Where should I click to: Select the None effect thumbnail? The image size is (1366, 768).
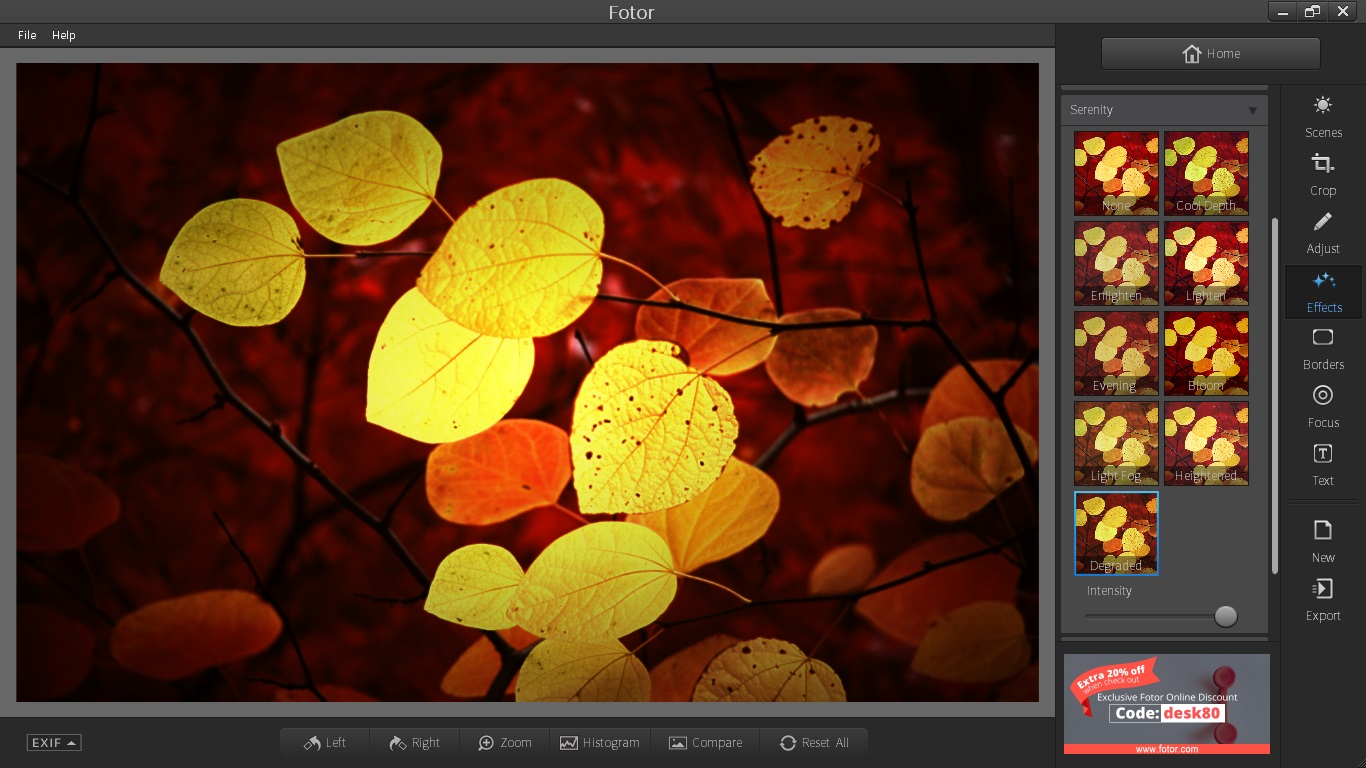pyautogui.click(x=1117, y=173)
